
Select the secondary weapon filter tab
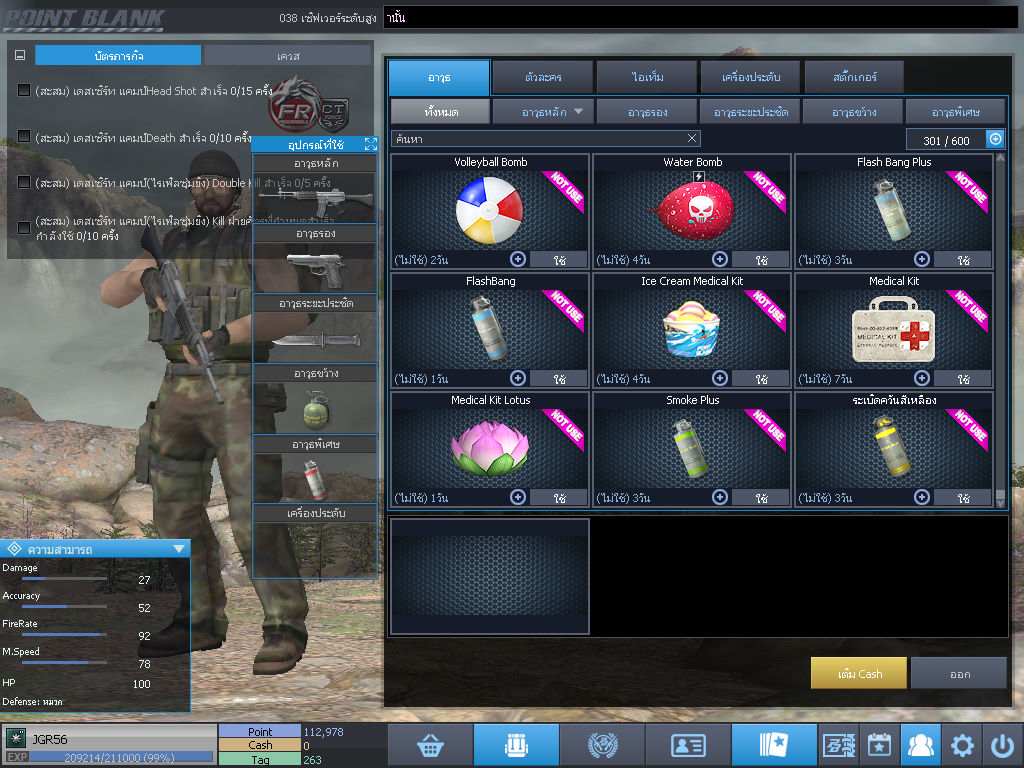(647, 112)
